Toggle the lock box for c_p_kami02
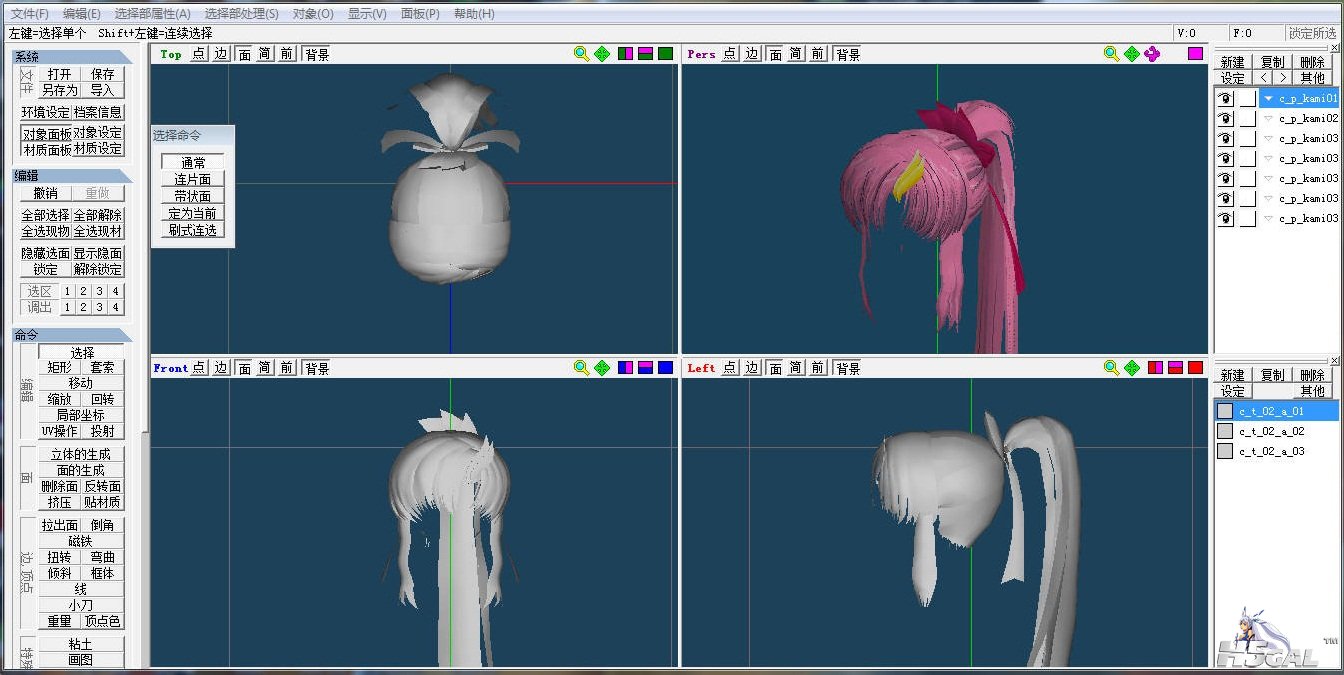Viewport: 1344px width, 675px height. pos(1247,118)
